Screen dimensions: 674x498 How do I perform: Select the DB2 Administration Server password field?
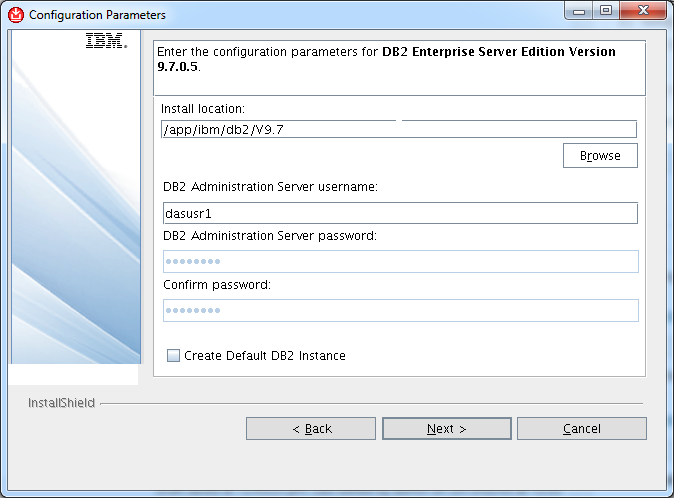[401, 261]
